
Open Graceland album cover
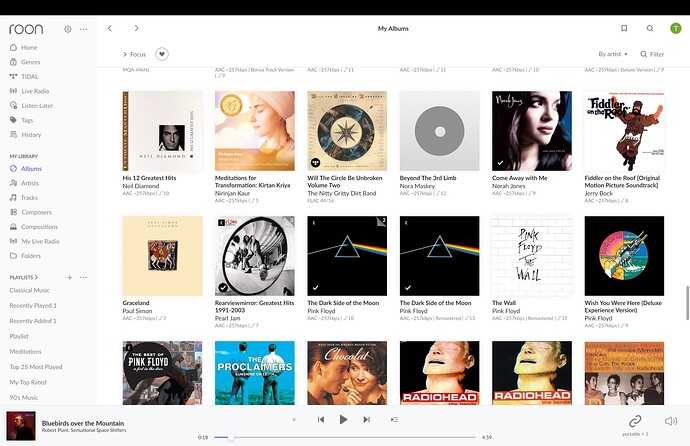[162, 256]
